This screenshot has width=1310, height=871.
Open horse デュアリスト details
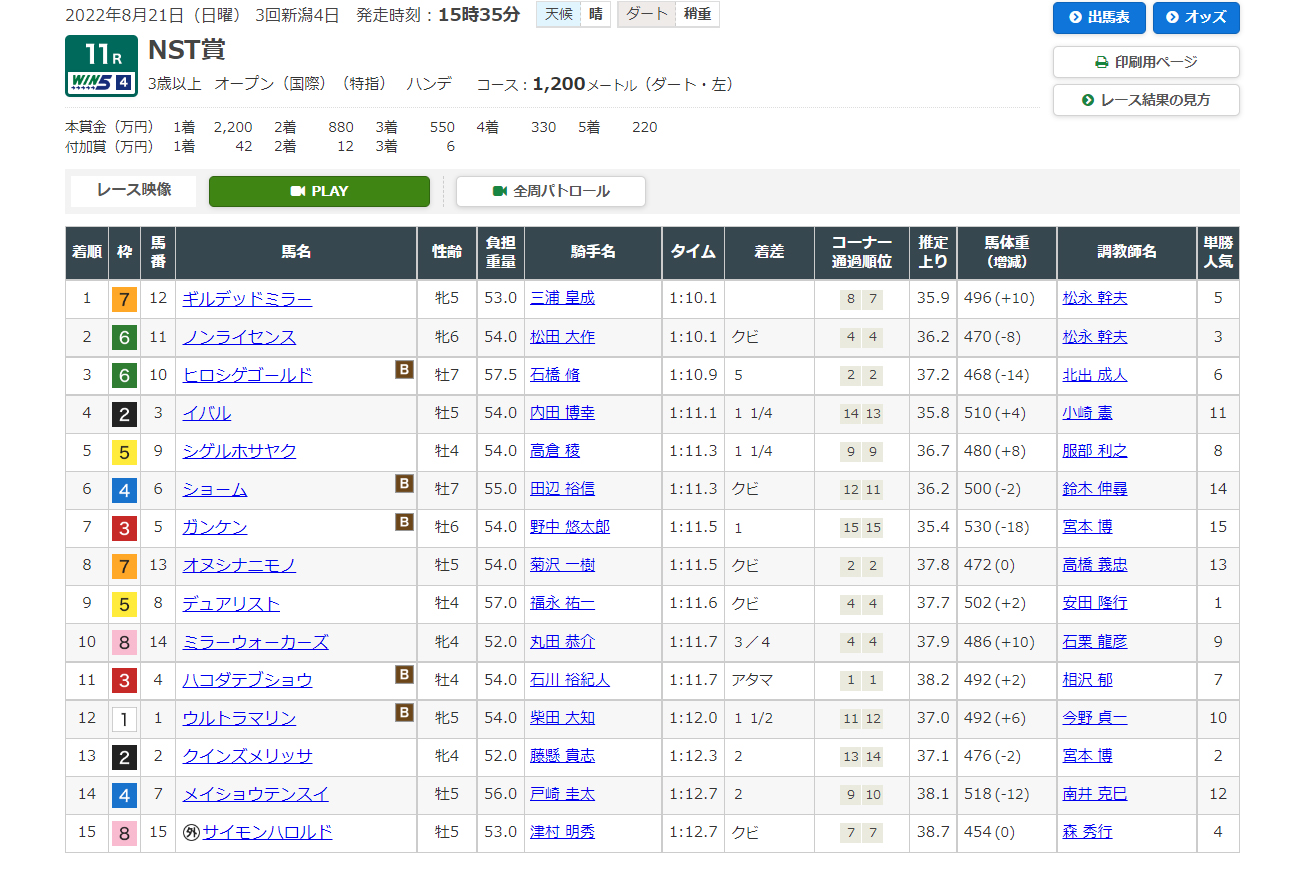231,604
